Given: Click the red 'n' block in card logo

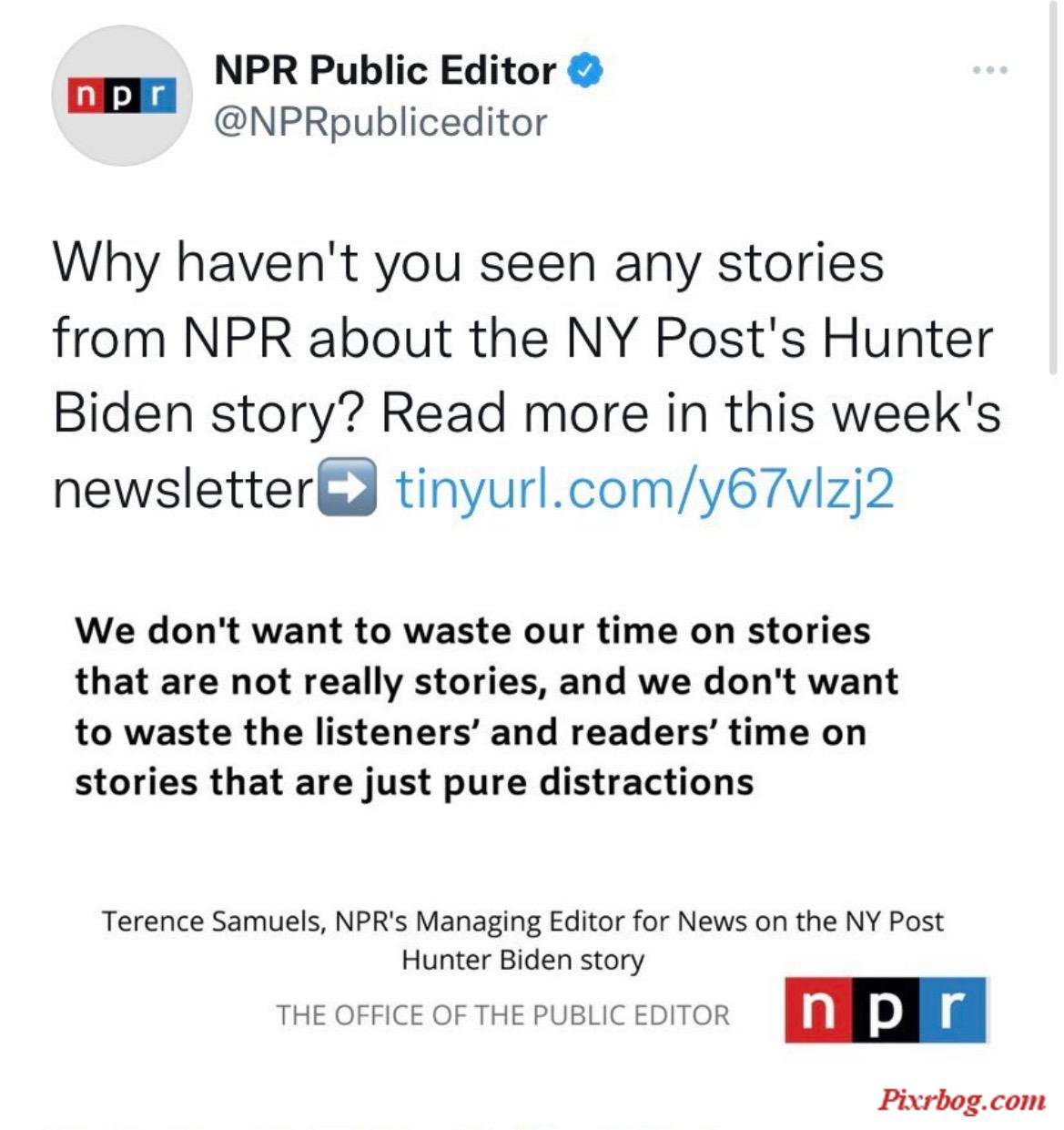Looking at the screenshot, I should click(818, 1011).
